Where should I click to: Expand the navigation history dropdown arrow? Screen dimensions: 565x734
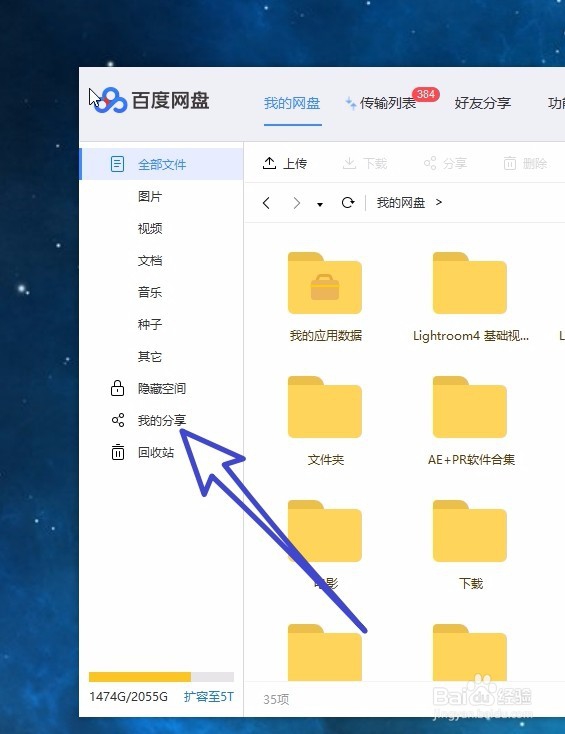[x=320, y=204]
